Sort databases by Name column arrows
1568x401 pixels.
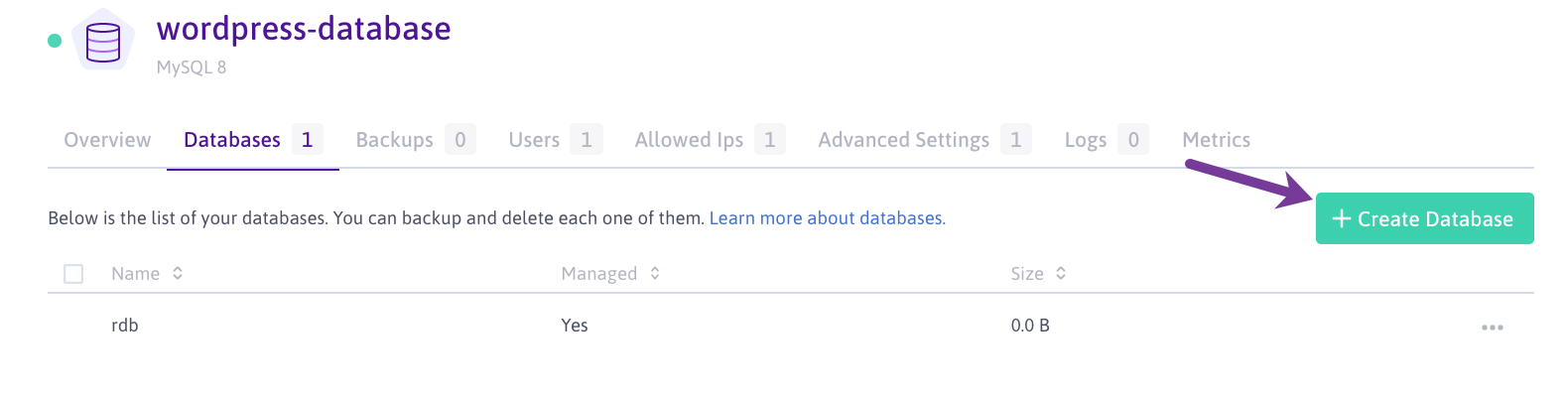click(x=178, y=273)
